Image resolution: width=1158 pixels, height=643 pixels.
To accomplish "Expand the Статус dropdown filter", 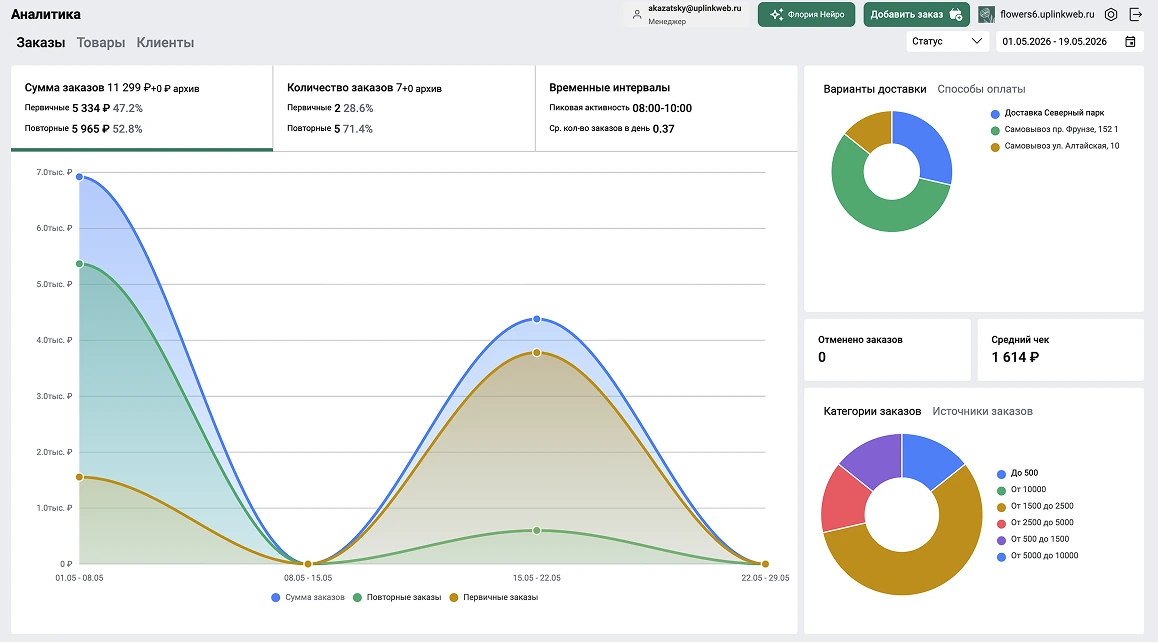I will [x=948, y=41].
